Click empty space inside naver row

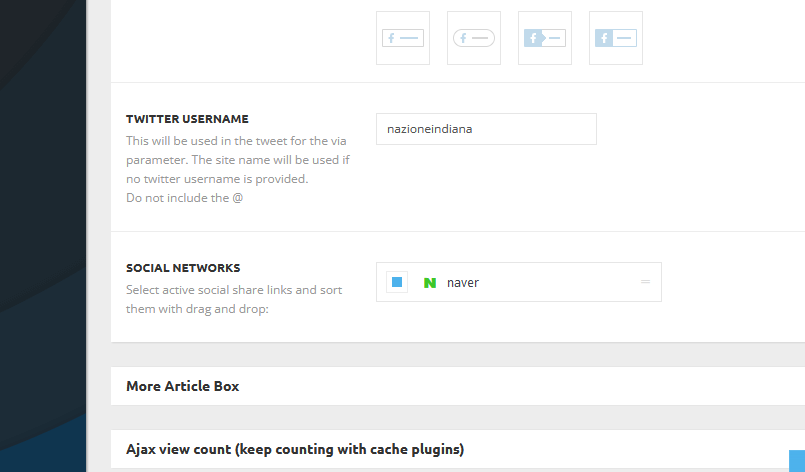pos(560,283)
